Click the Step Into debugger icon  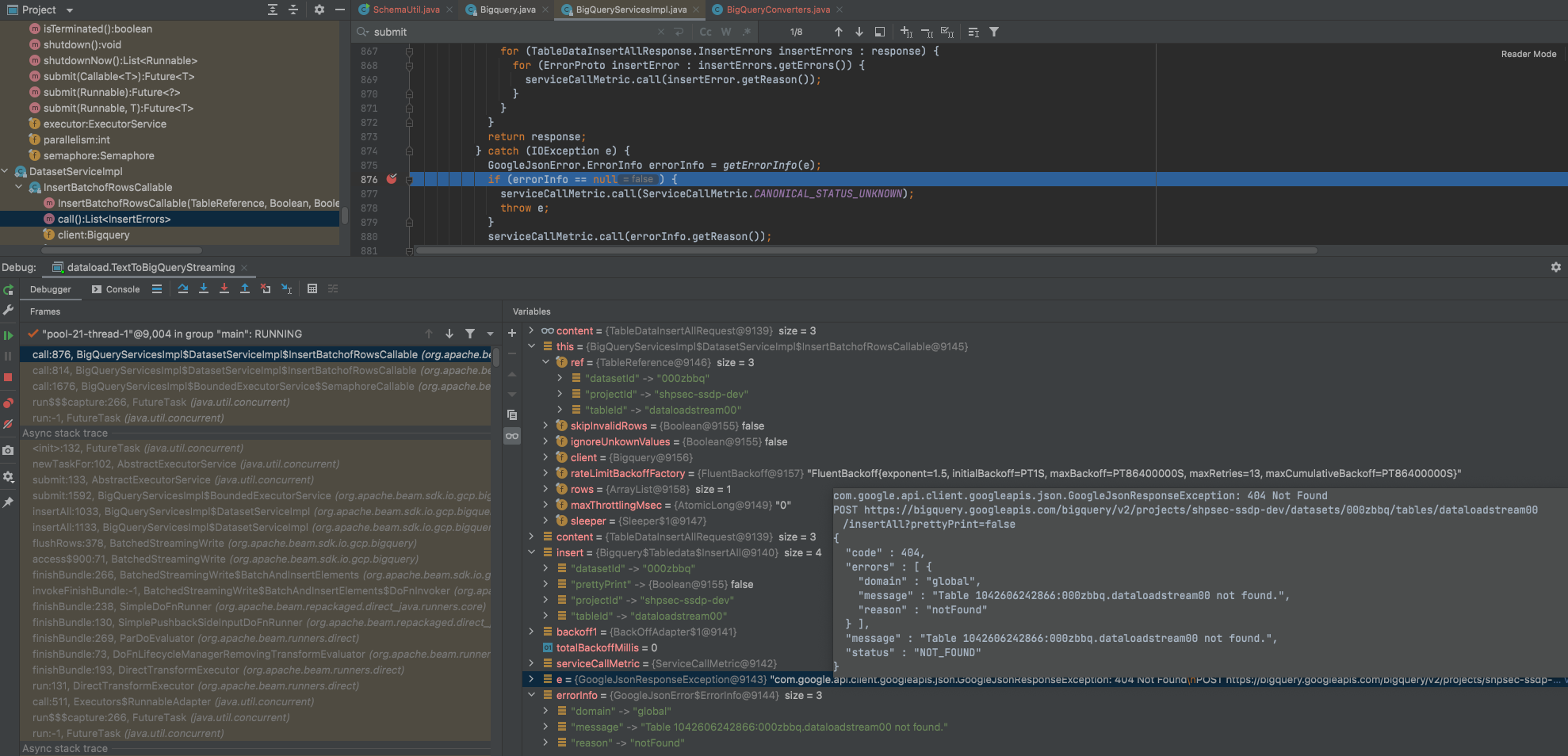[x=204, y=288]
